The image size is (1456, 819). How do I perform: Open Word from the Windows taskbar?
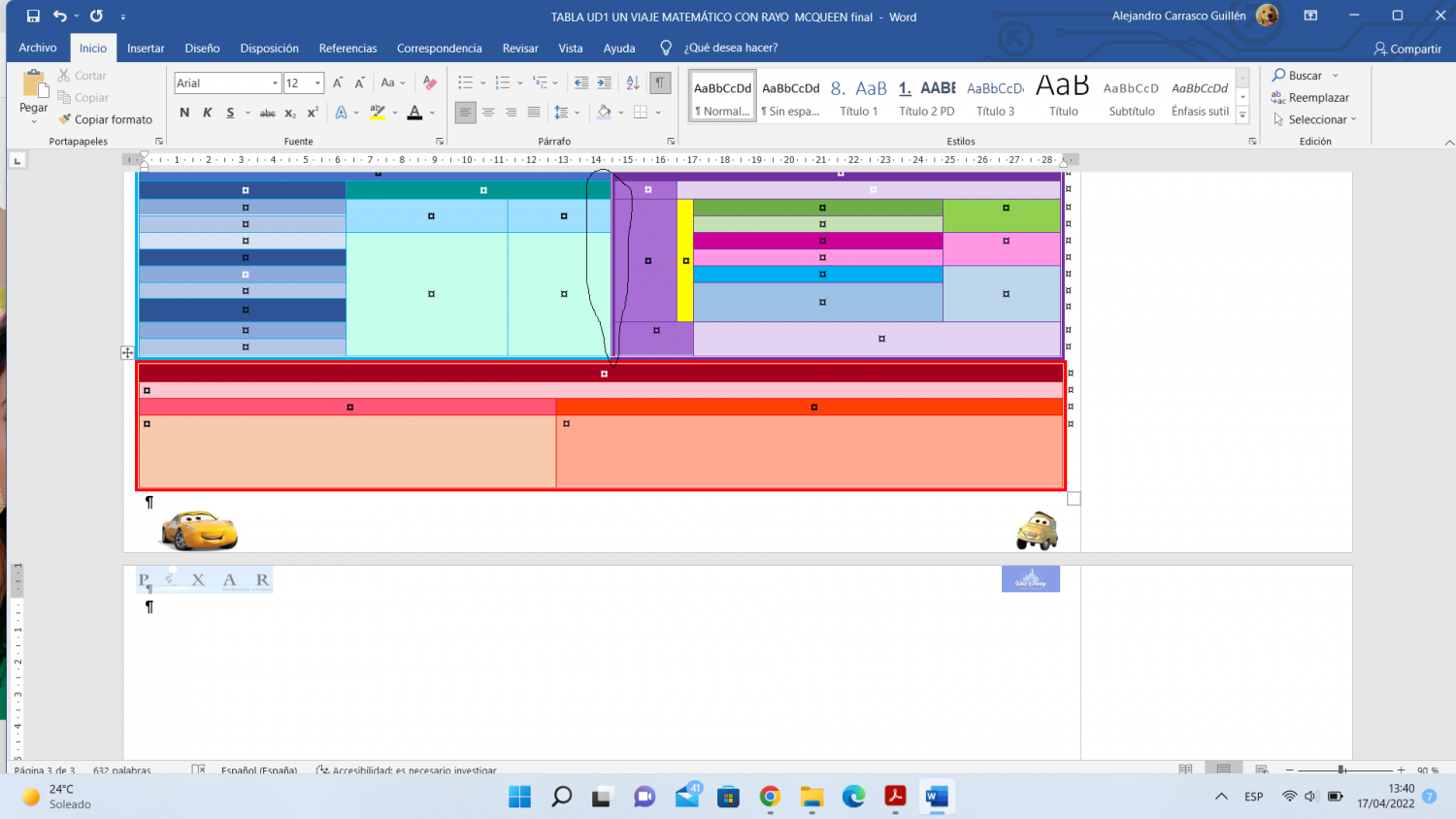point(936,797)
